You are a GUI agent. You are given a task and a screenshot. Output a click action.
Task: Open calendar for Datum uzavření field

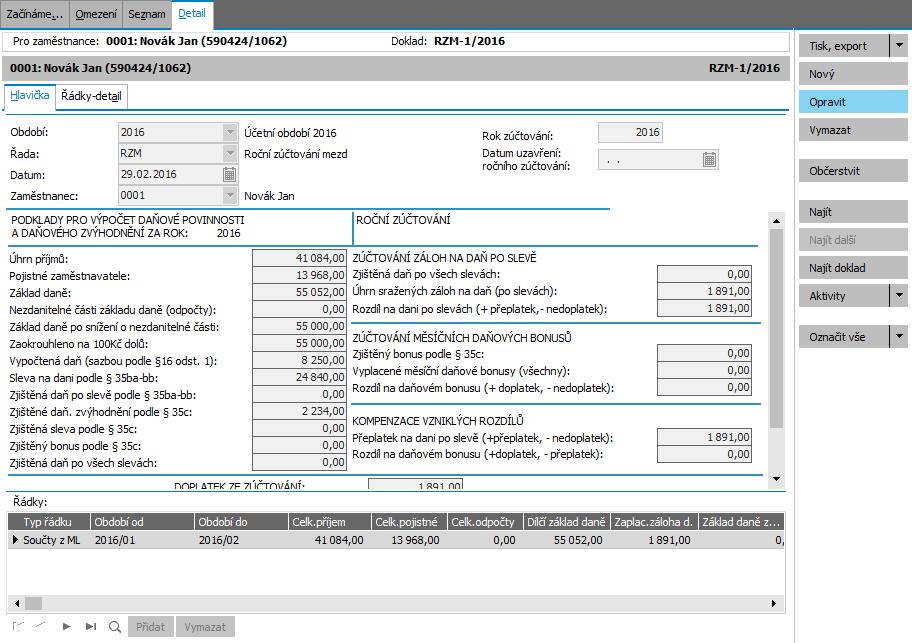[x=709, y=159]
